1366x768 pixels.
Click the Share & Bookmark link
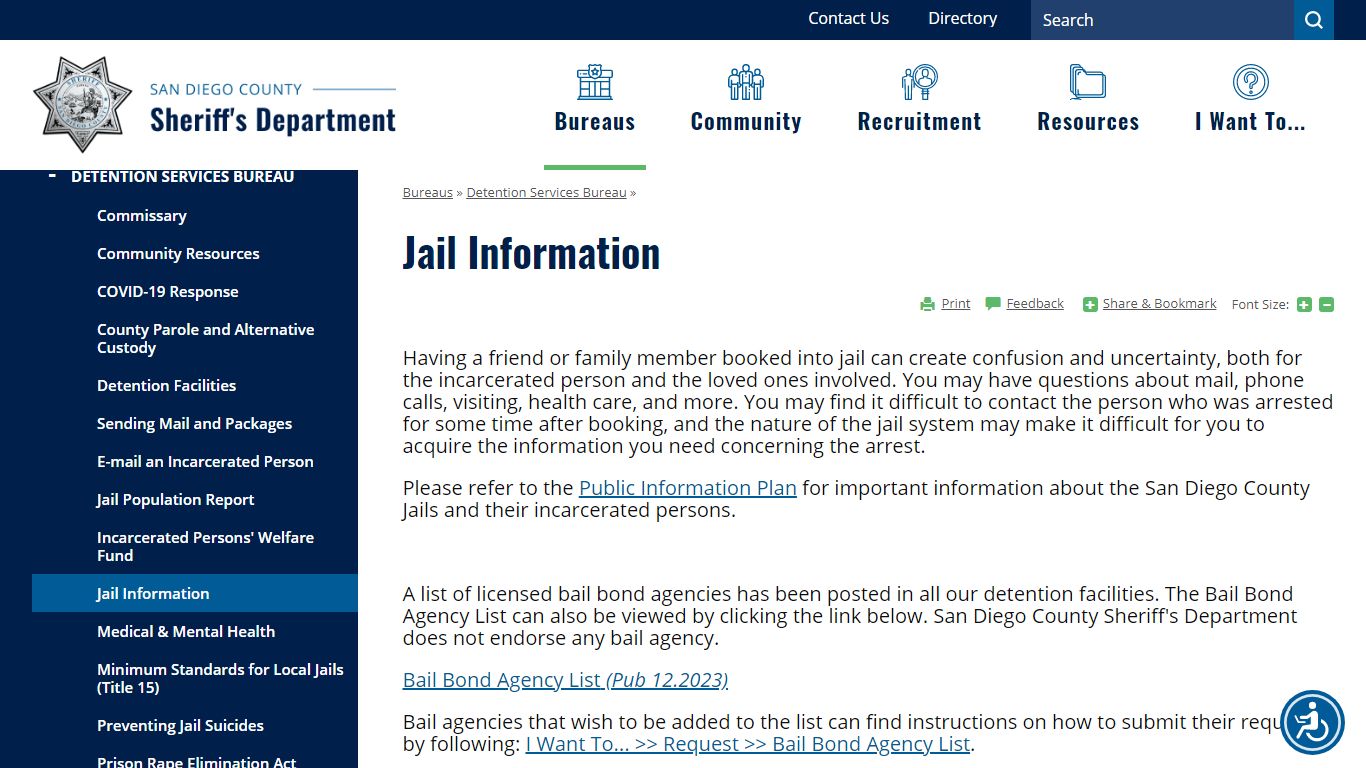click(x=1160, y=303)
